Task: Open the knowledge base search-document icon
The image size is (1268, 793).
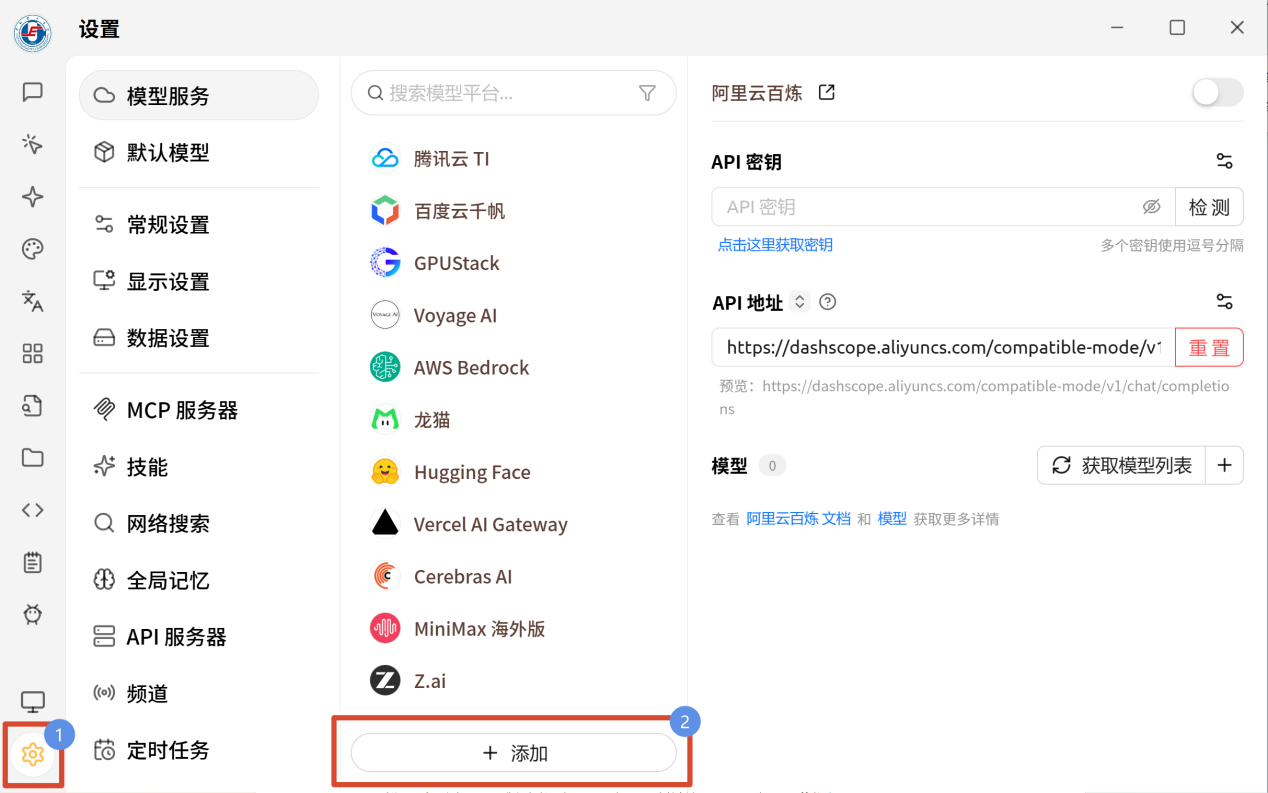Action: (x=33, y=405)
